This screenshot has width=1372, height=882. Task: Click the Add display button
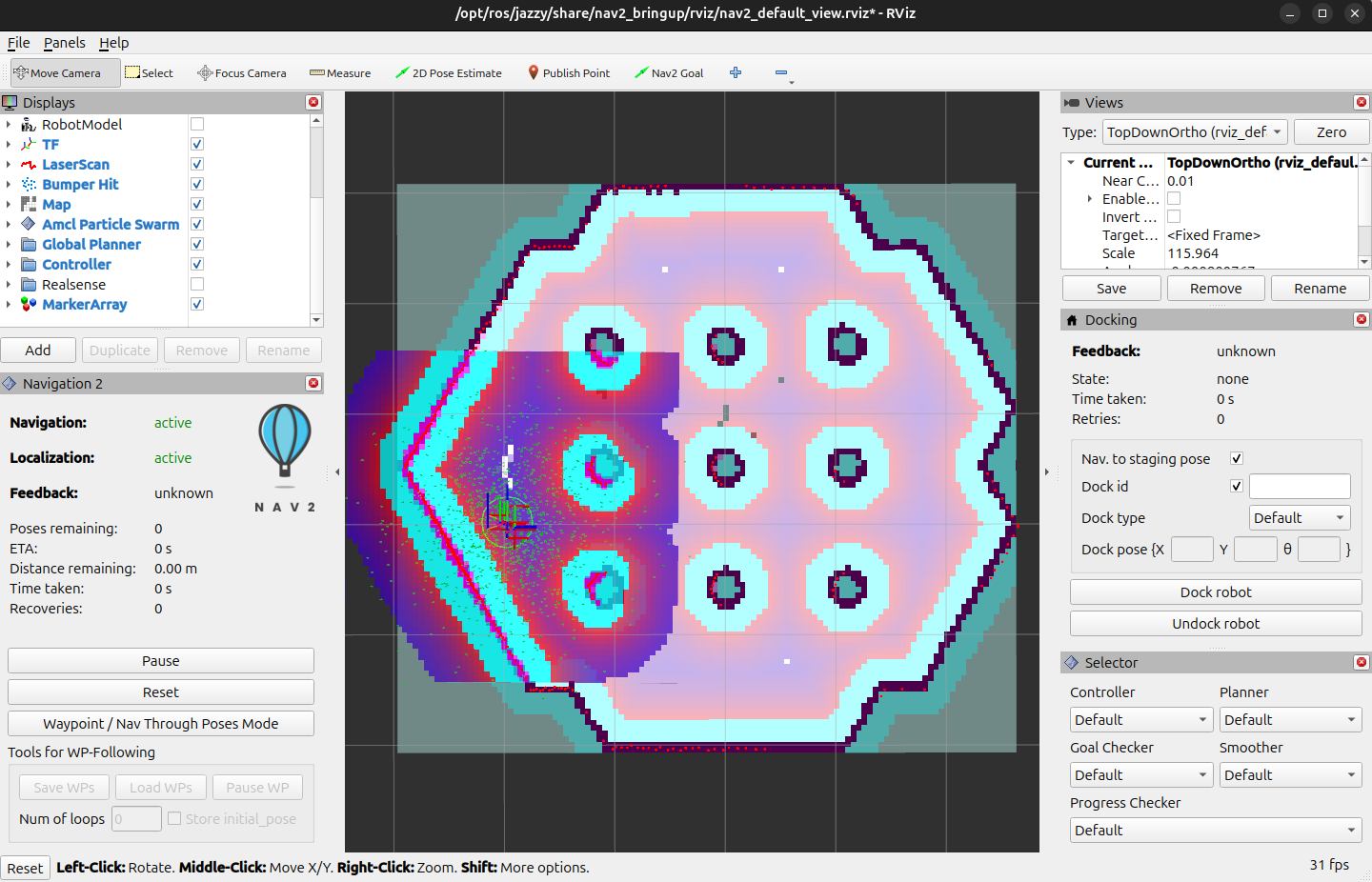coord(38,351)
